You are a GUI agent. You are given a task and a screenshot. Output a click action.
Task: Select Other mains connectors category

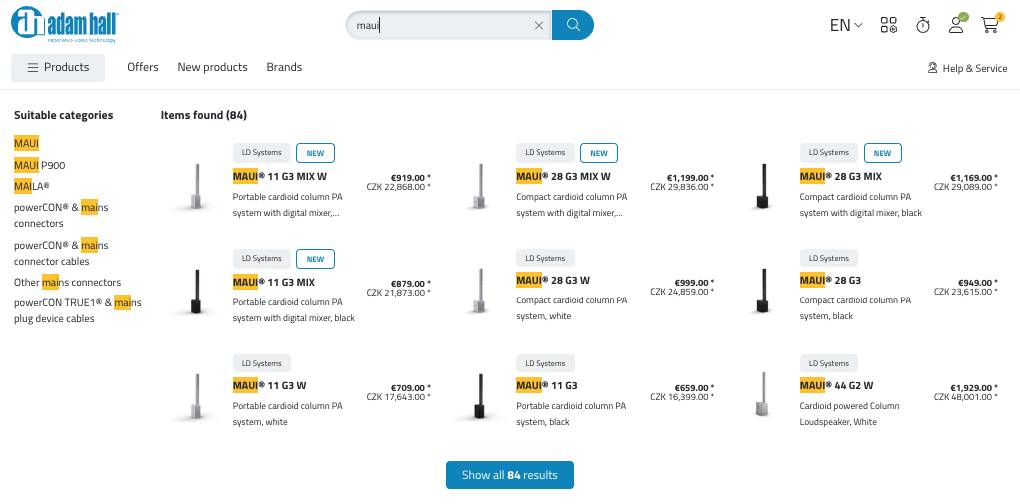pyautogui.click(x=67, y=283)
